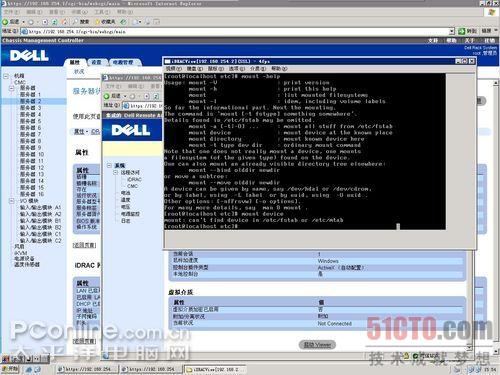This screenshot has width=500, height=375.
Task: Click the green Go arrow beside address bar
Action: tap(462, 31)
